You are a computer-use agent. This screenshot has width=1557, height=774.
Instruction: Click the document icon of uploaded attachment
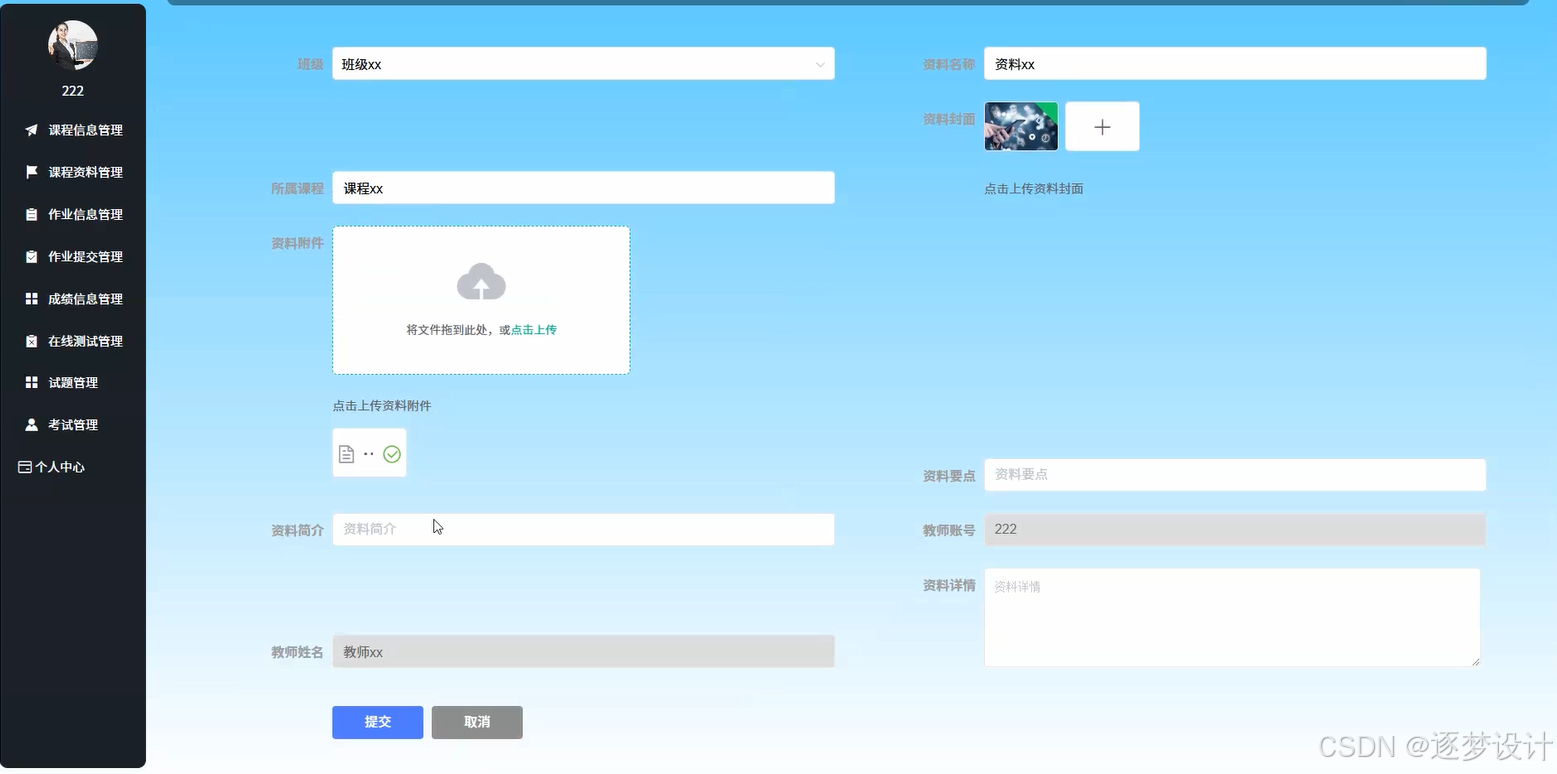pyautogui.click(x=346, y=454)
